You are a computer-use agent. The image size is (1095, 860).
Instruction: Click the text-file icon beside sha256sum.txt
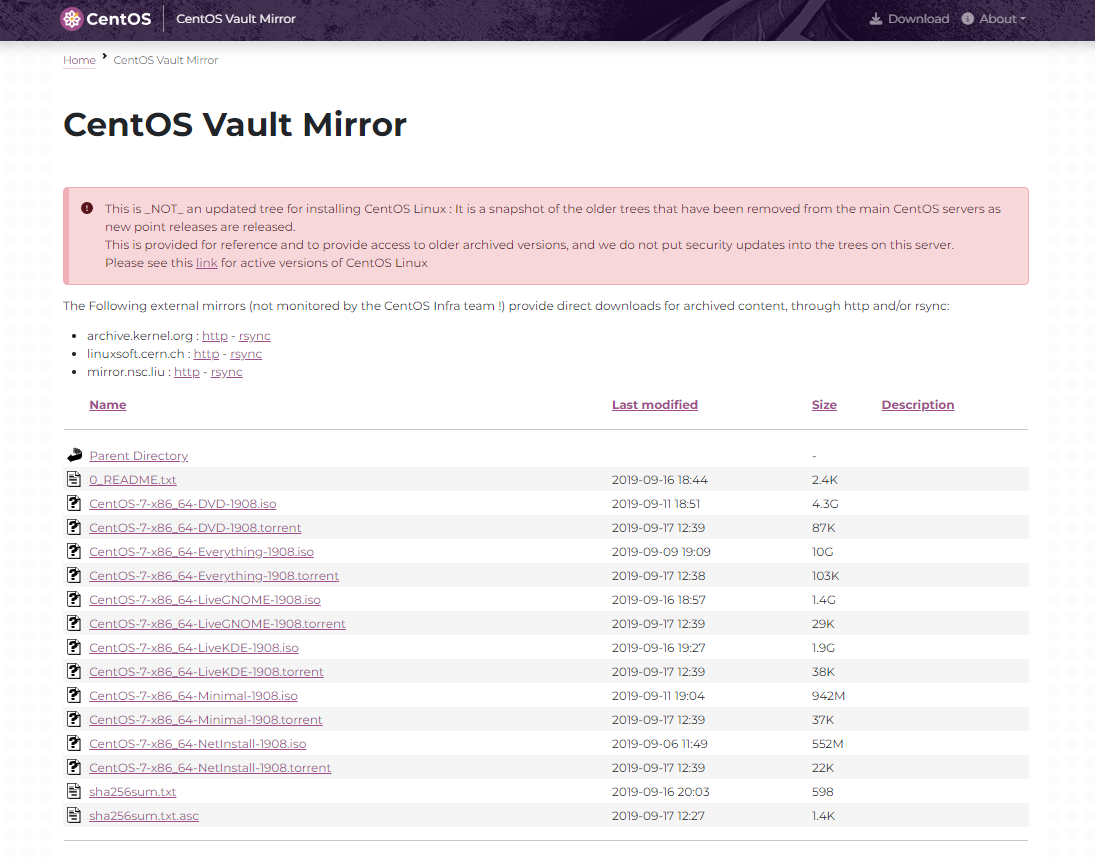74,791
